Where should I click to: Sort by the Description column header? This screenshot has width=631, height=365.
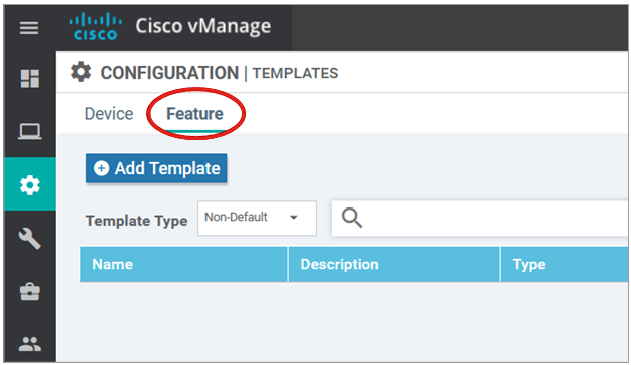(x=394, y=264)
